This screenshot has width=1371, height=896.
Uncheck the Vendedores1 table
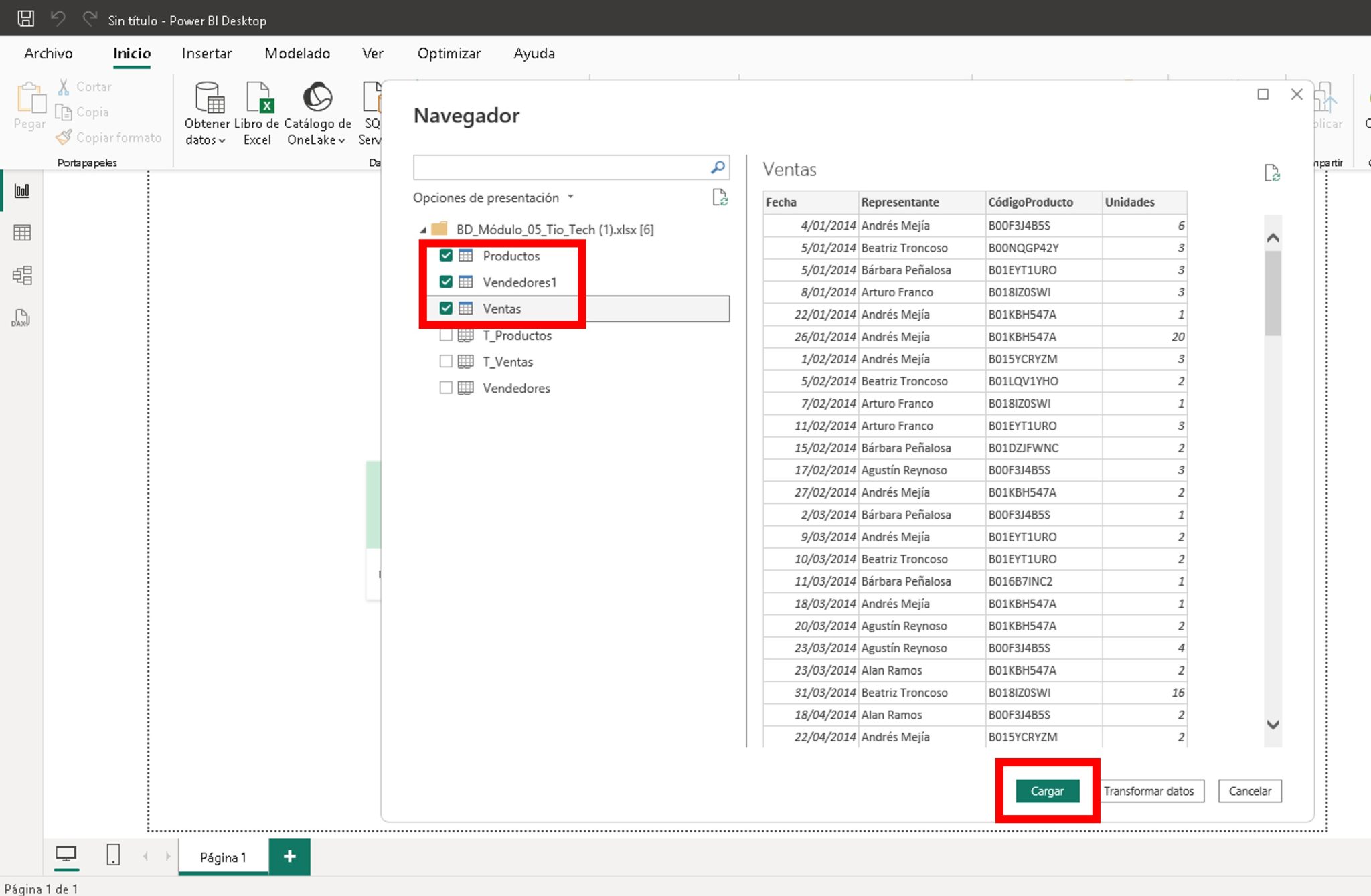pyautogui.click(x=447, y=282)
